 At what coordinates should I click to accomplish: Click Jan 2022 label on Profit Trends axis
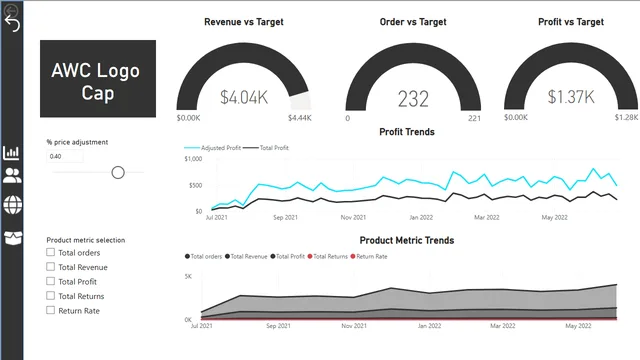pyautogui.click(x=421, y=218)
